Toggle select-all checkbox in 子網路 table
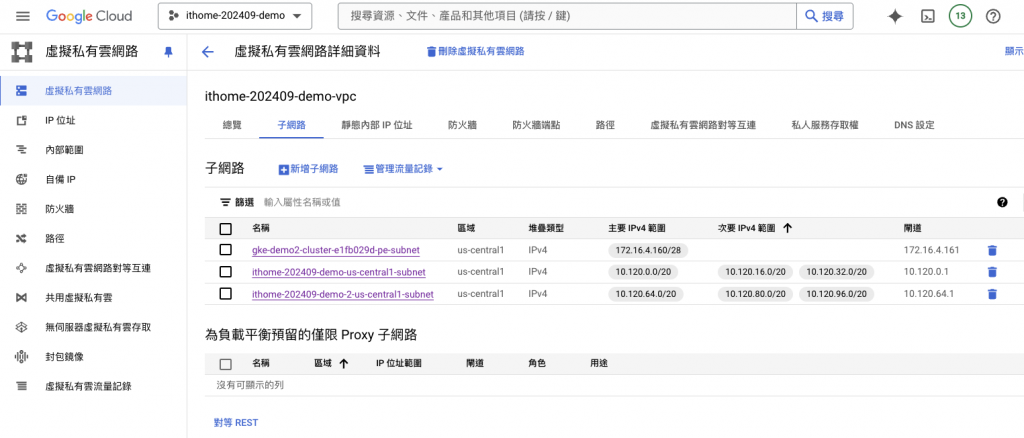This screenshot has height=438, width=1024. (225, 228)
